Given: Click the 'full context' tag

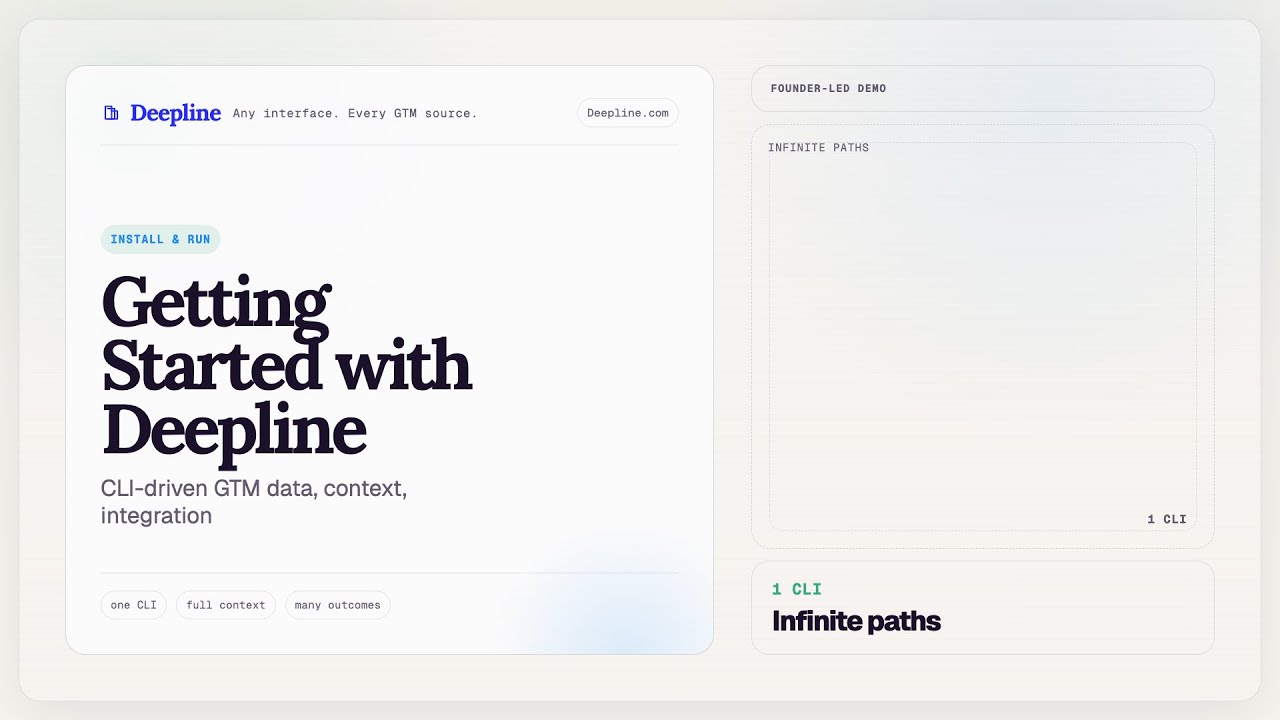Looking at the screenshot, I should click(x=226, y=605).
